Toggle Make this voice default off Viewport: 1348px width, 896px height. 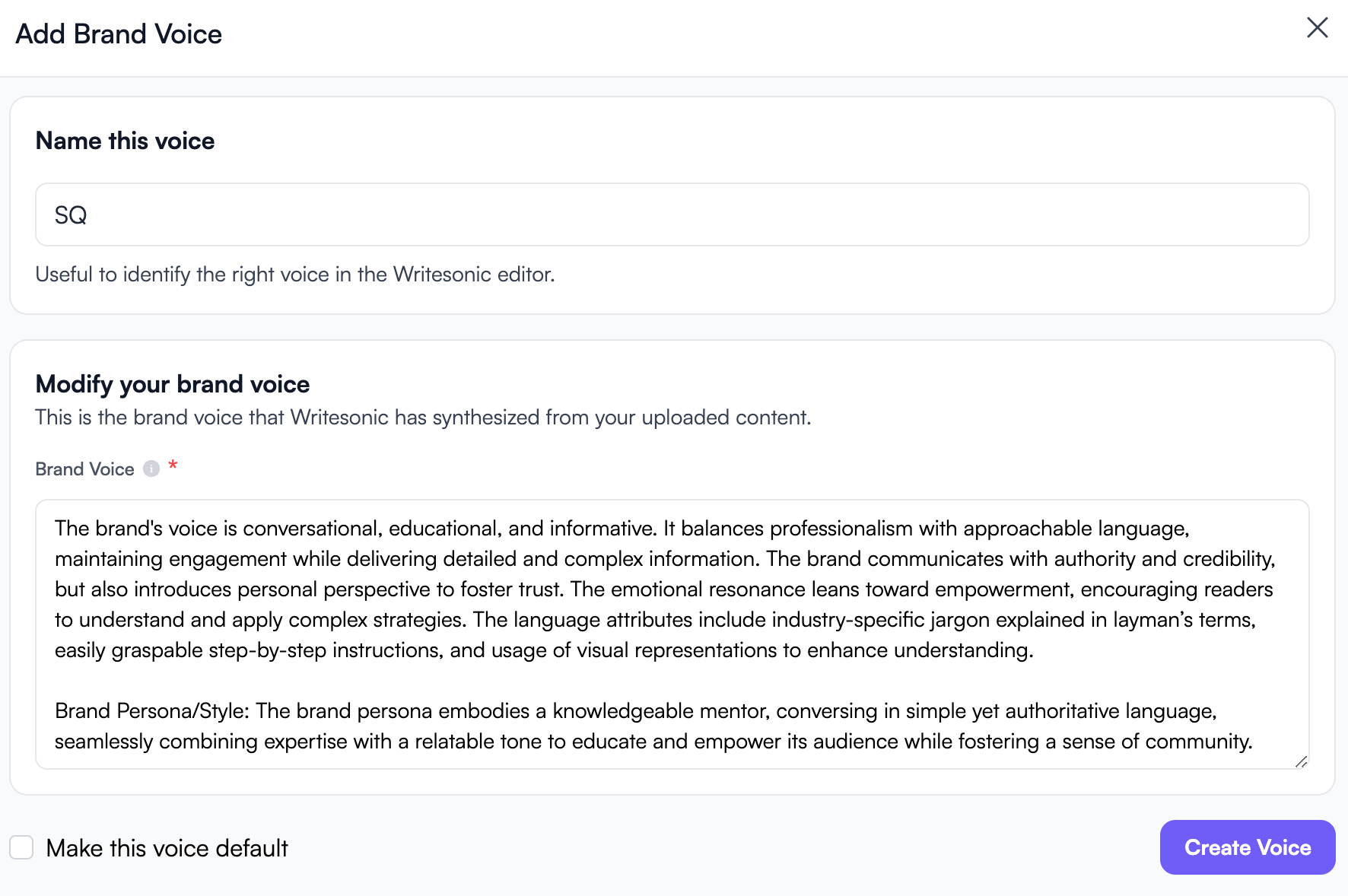[21, 847]
